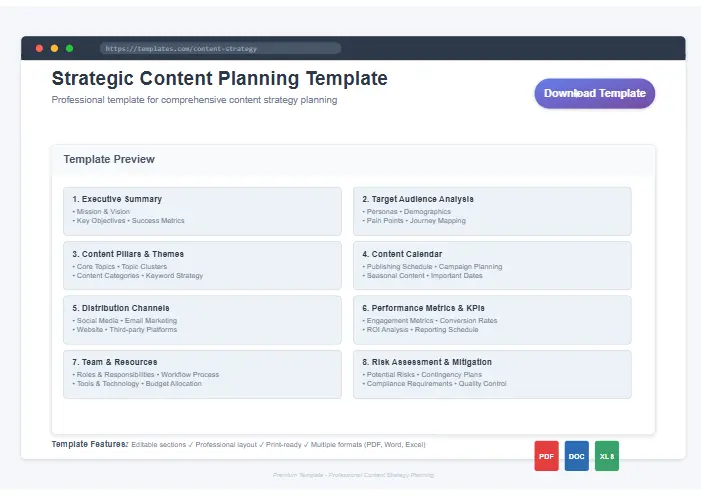The image size is (701, 496).
Task: Select the PDF format icon
Action: click(x=546, y=456)
